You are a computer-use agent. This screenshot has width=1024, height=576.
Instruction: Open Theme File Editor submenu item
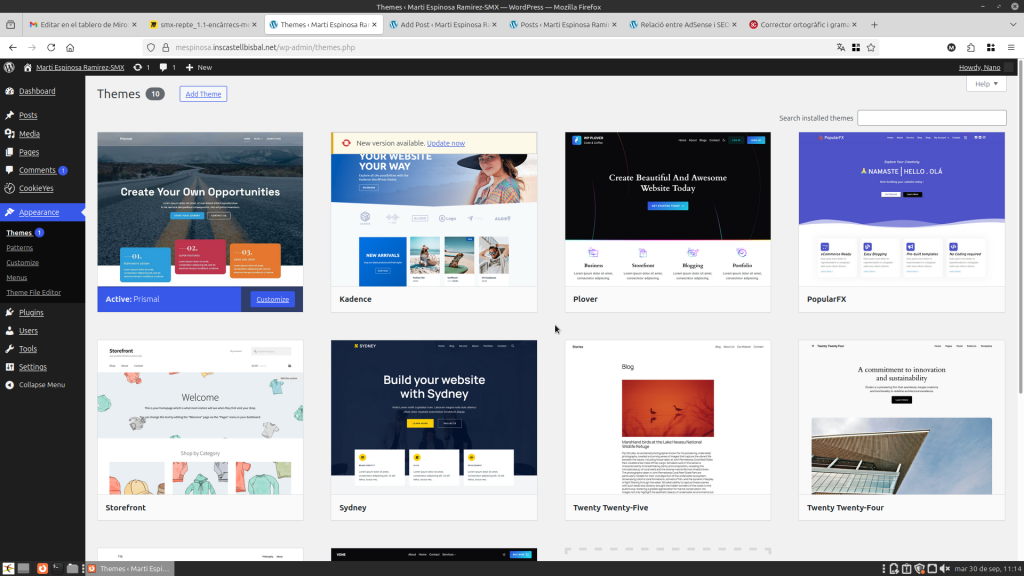[34, 292]
